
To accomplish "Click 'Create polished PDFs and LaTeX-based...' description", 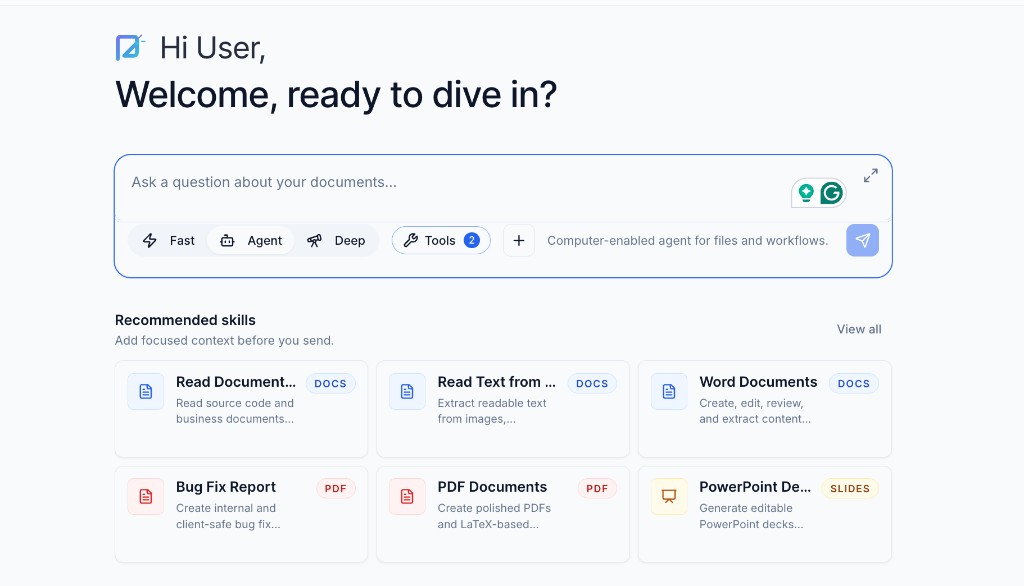I will click(494, 516).
